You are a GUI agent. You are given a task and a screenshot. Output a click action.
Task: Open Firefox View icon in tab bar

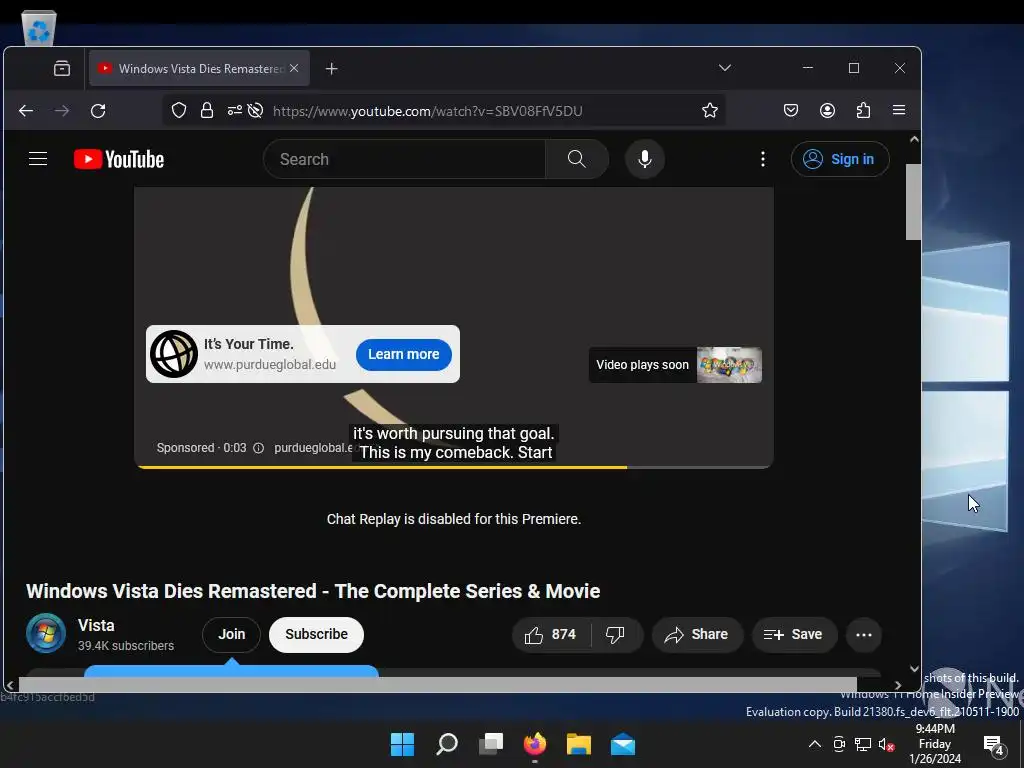pos(62,68)
